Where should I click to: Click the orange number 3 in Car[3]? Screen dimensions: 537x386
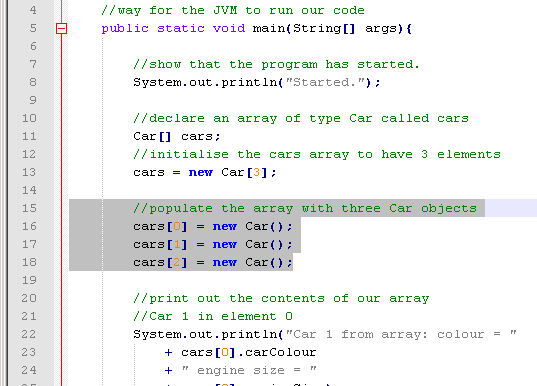256,172
